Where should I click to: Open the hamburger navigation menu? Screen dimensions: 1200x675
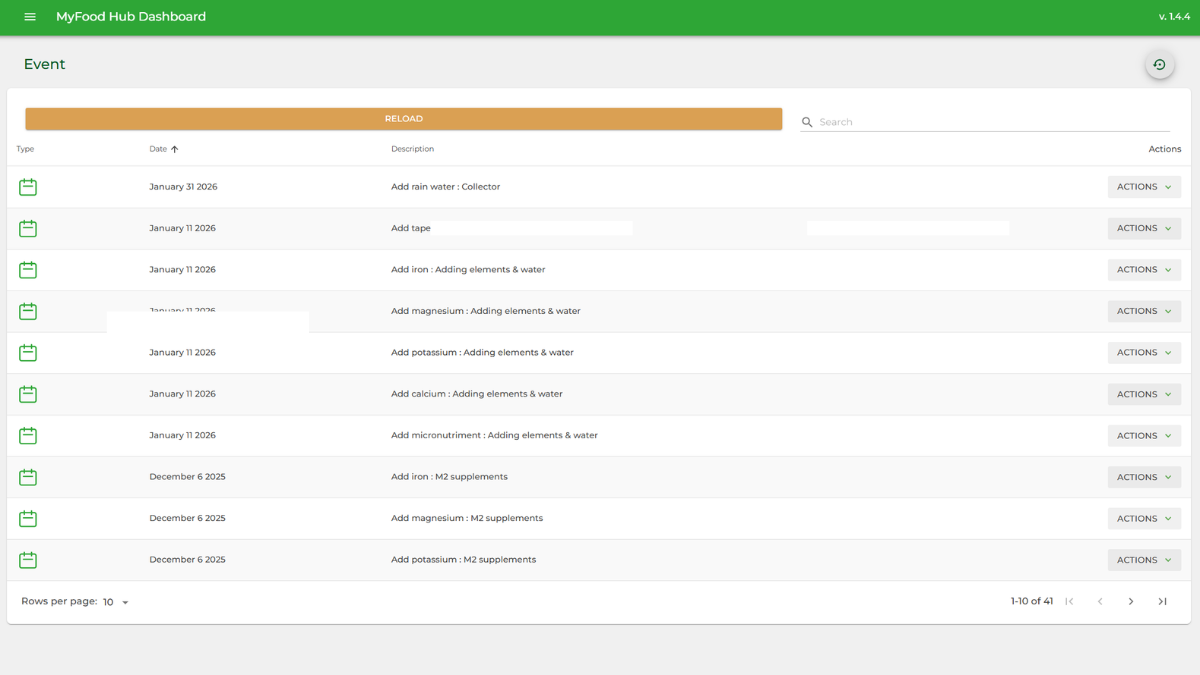click(30, 17)
